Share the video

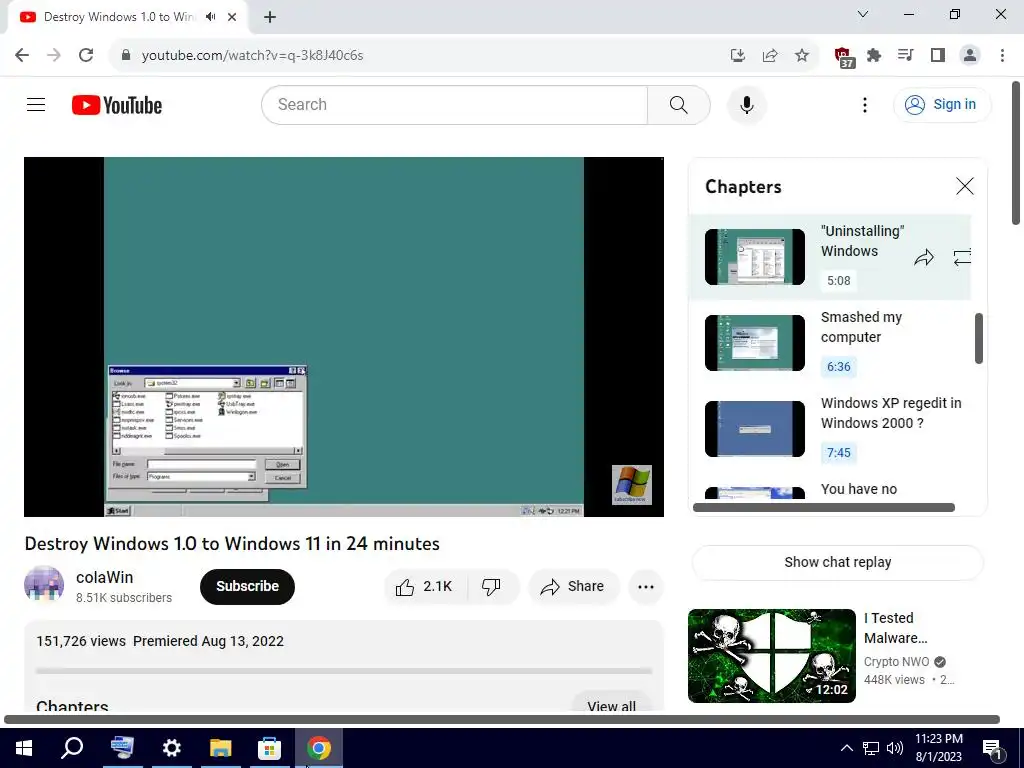coord(572,586)
